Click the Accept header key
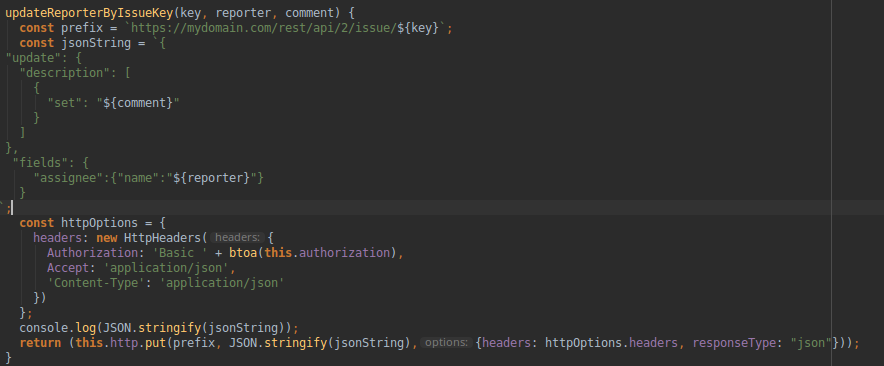884x366 pixels. point(68,268)
